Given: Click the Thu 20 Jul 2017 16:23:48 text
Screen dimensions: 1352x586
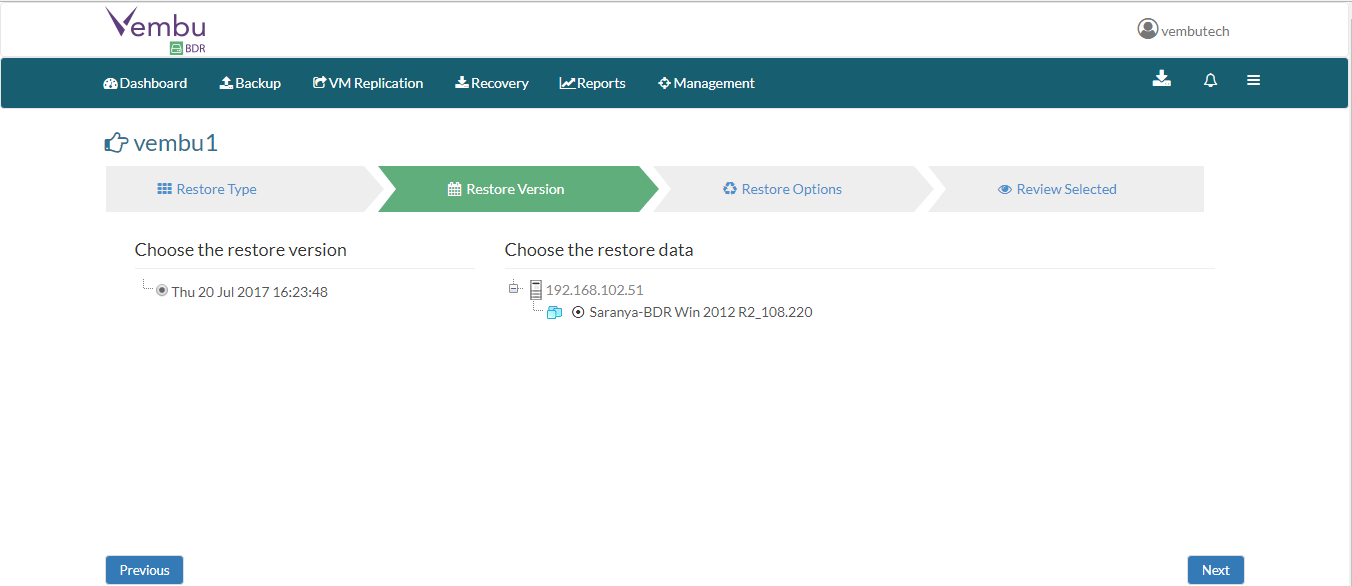Looking at the screenshot, I should click(250, 292).
